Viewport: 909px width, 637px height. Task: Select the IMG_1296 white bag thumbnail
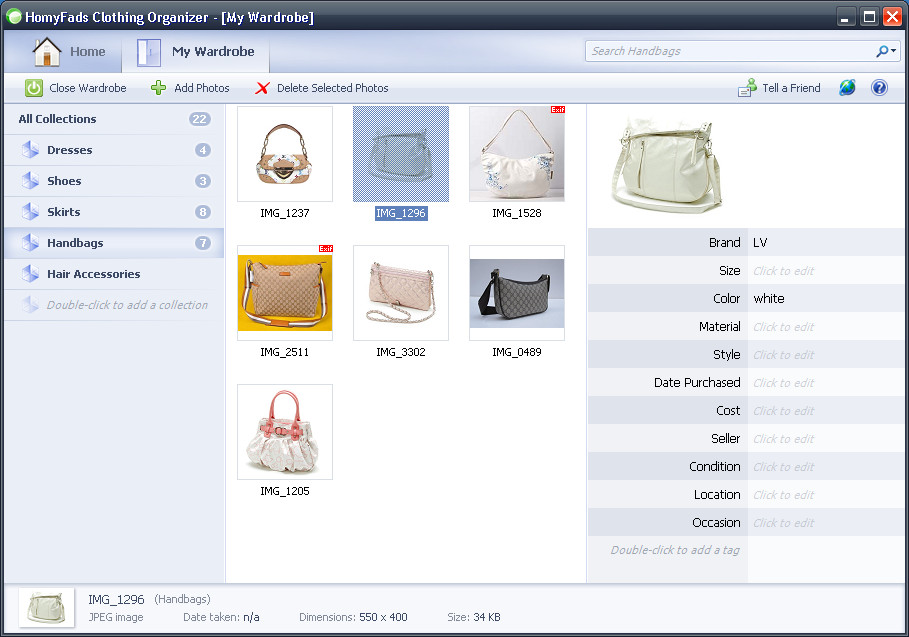(x=401, y=154)
